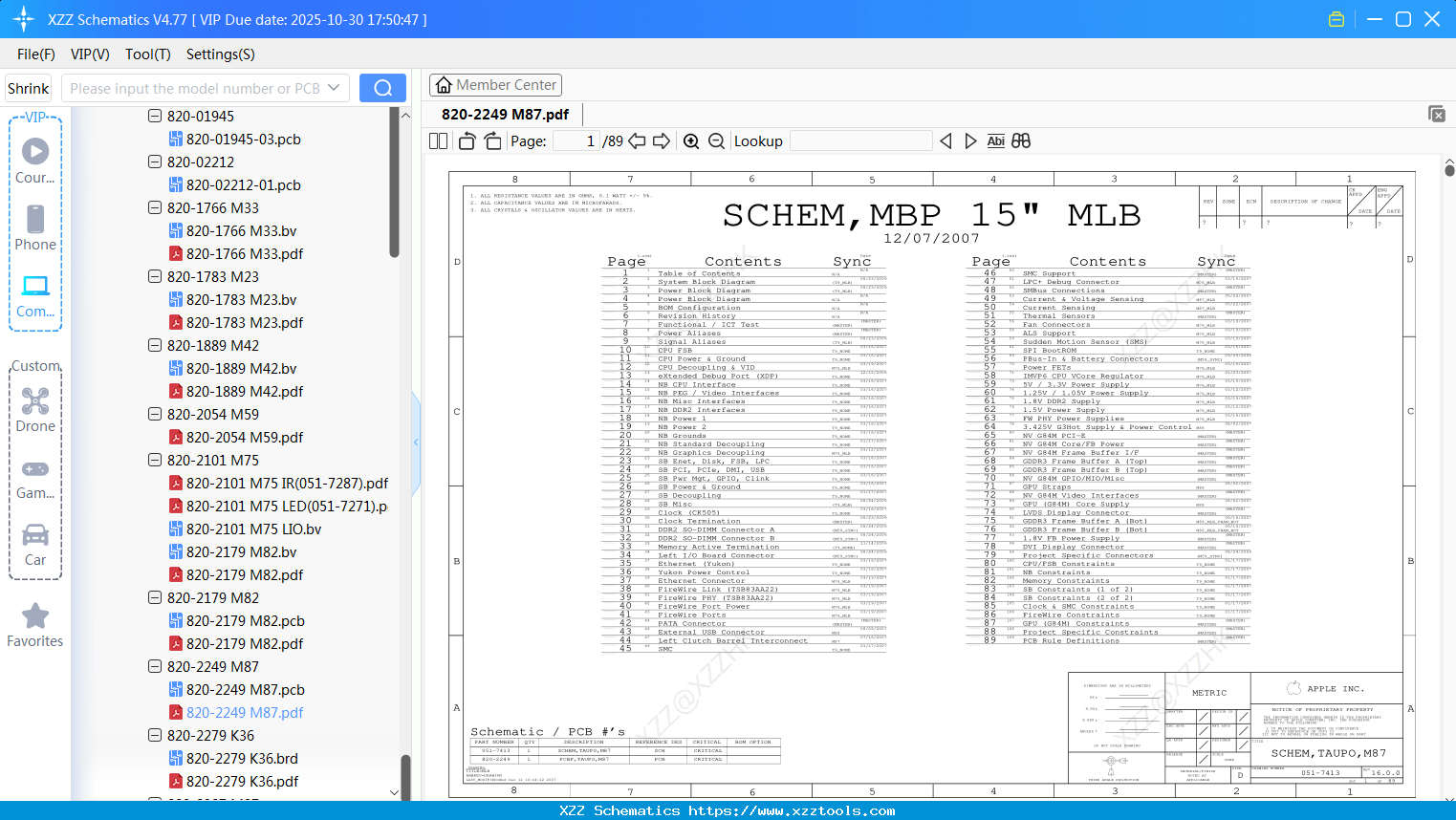Screen dimensions: 1456x820
Task: Collapse the 820-2249 M87 folder
Action: click(155, 667)
